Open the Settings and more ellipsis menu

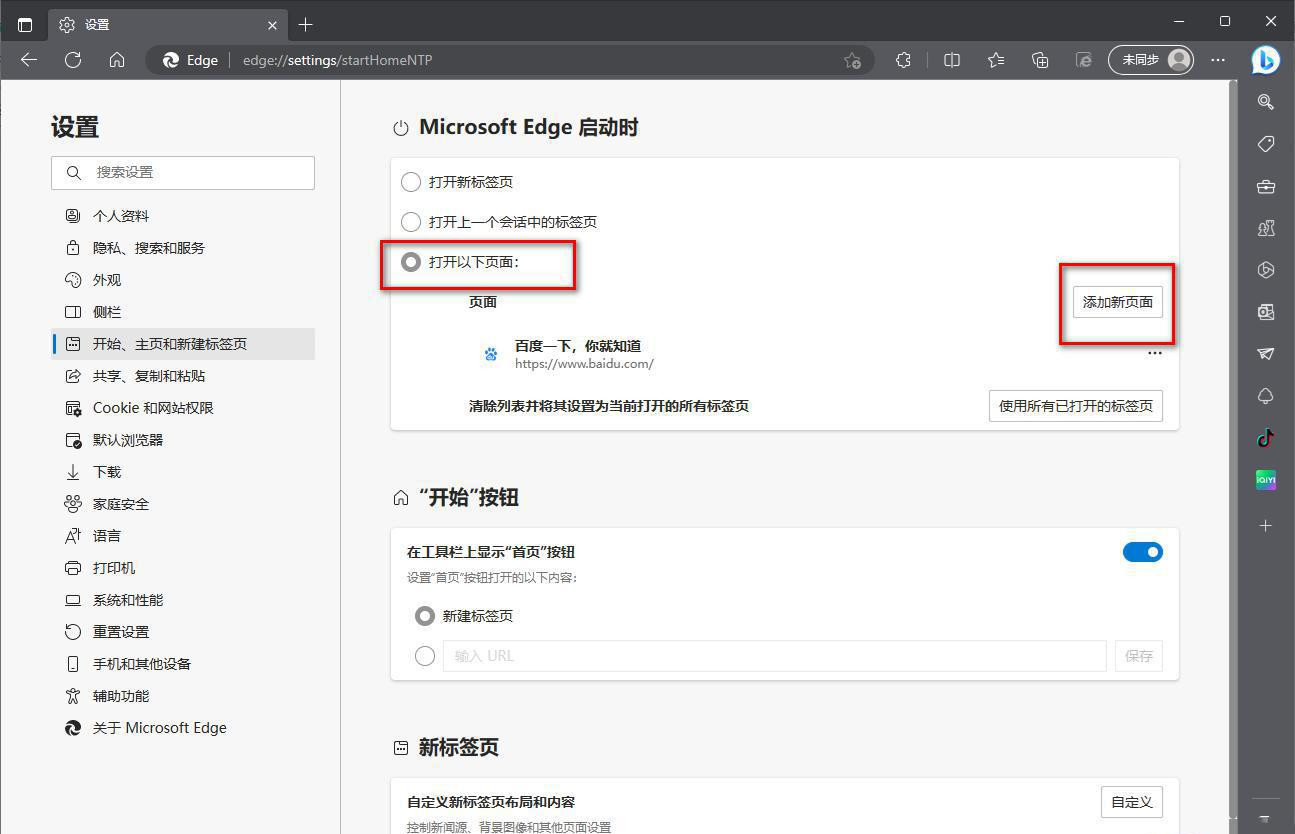(x=1217, y=60)
